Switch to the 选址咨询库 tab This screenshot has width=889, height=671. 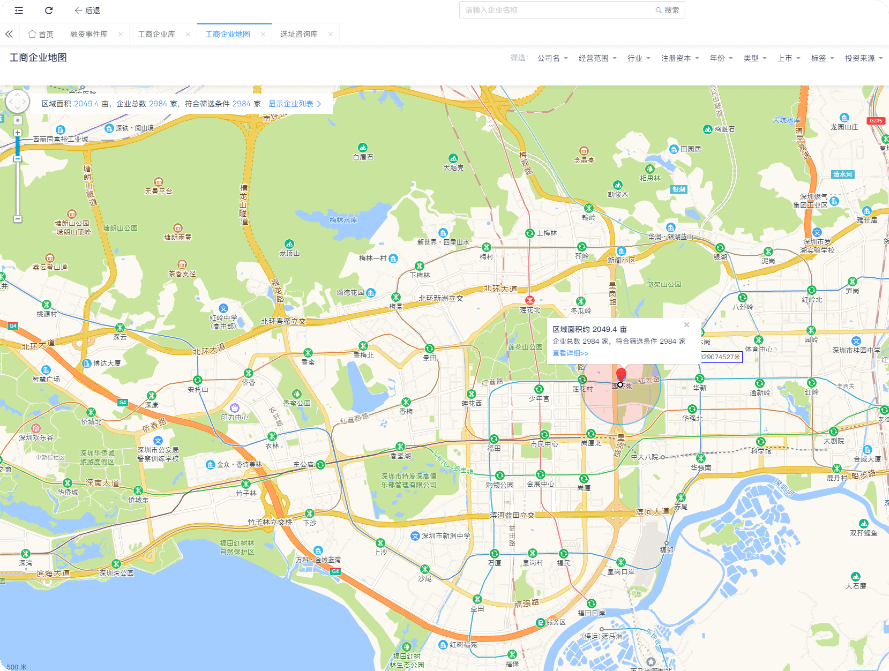(x=299, y=34)
